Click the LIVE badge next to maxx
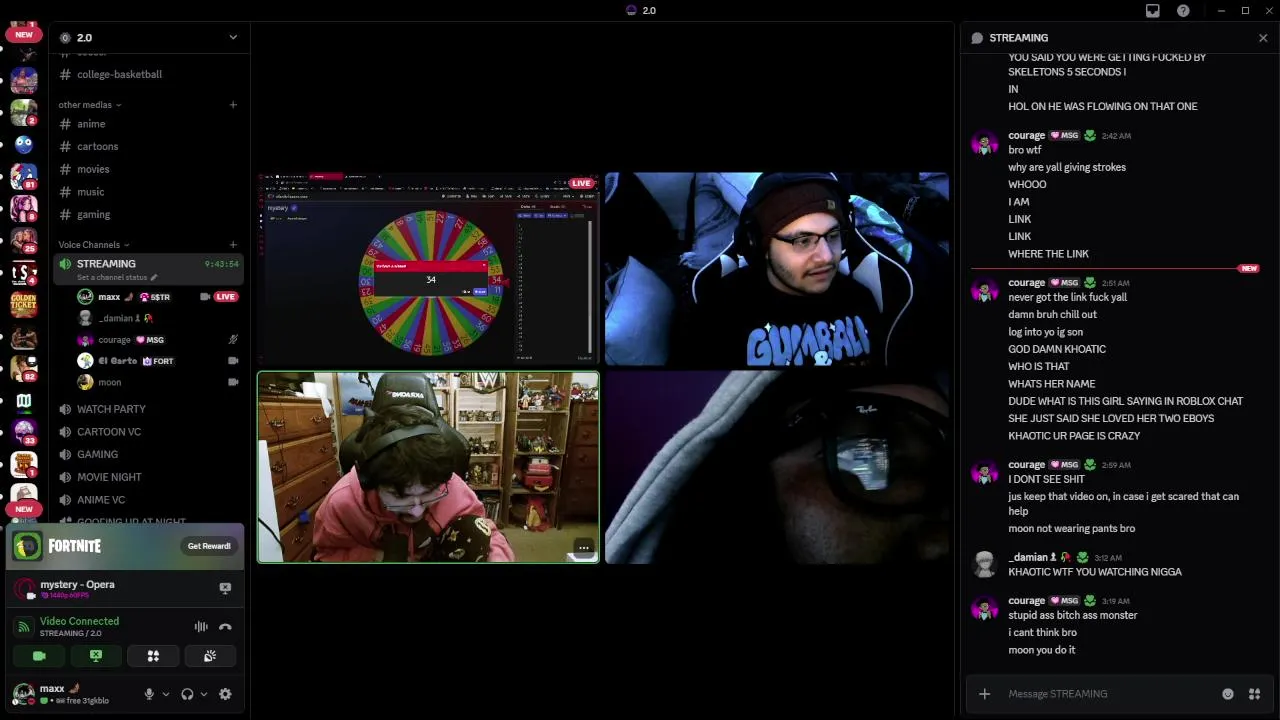 point(225,297)
